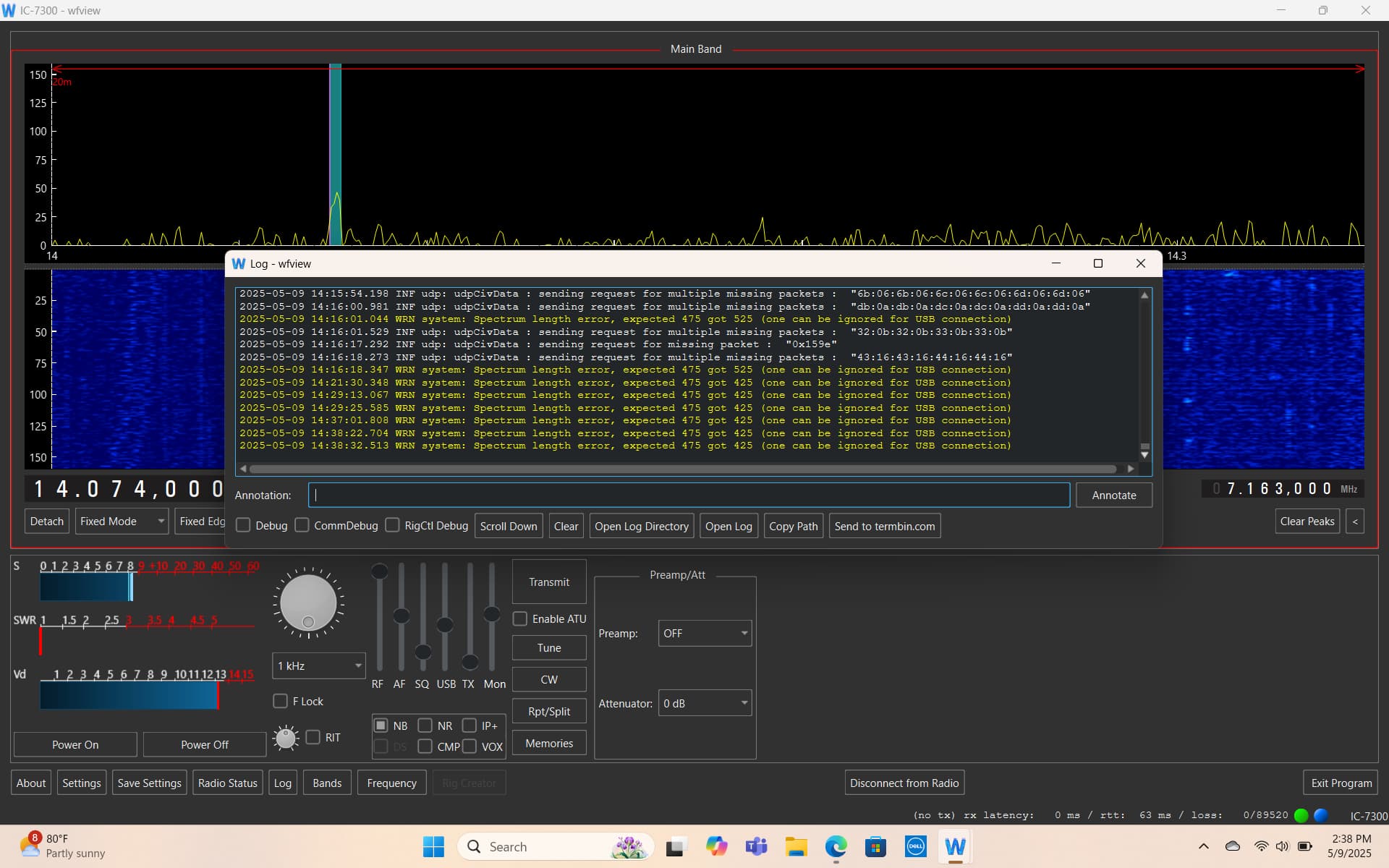
Task: Enable the Debug checkbox
Action: point(244,525)
